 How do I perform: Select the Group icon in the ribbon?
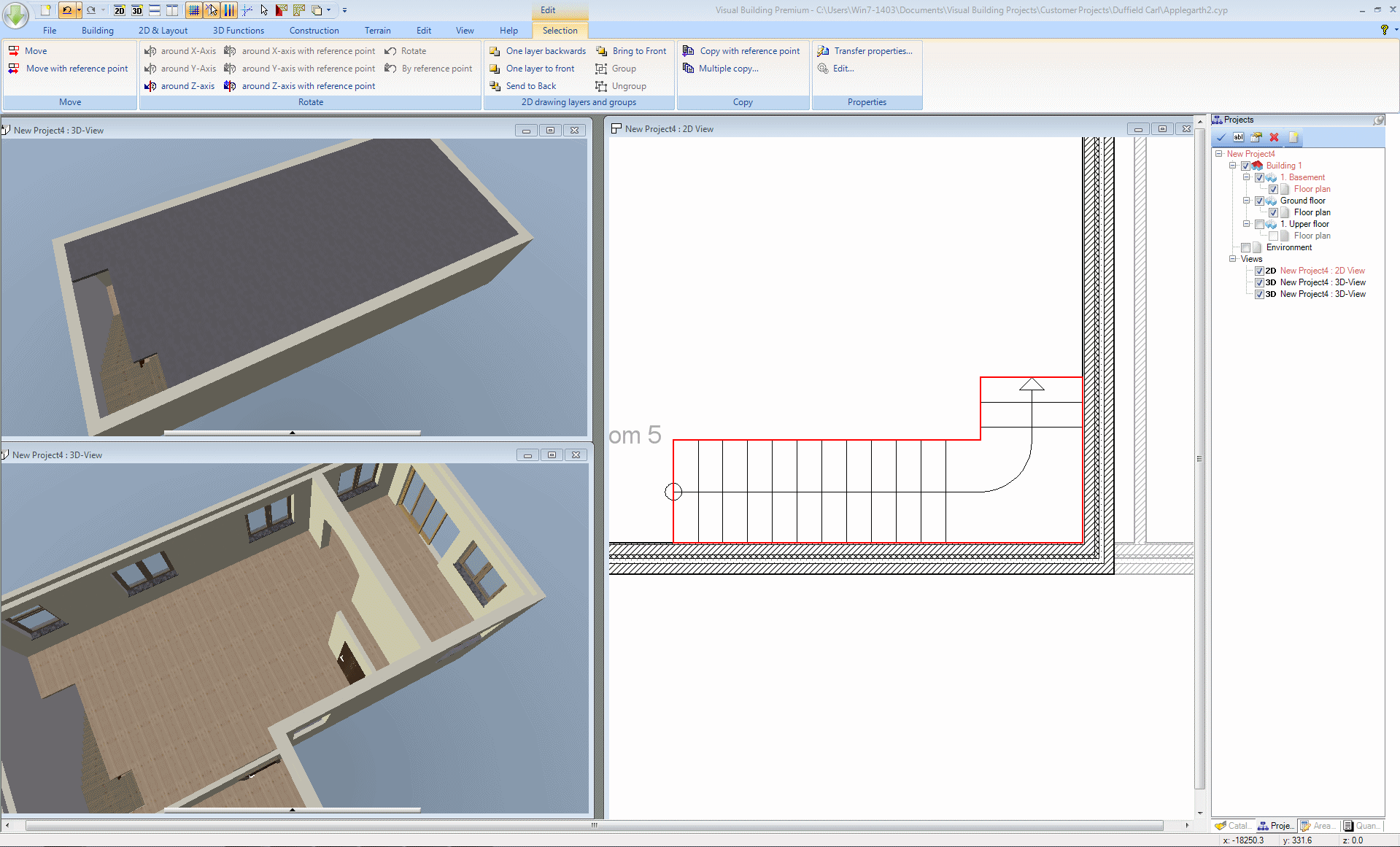pos(602,68)
